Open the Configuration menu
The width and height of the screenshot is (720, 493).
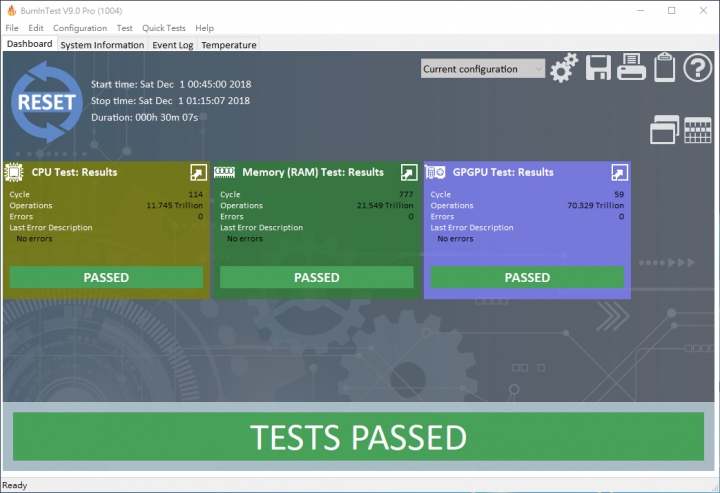[x=80, y=28]
